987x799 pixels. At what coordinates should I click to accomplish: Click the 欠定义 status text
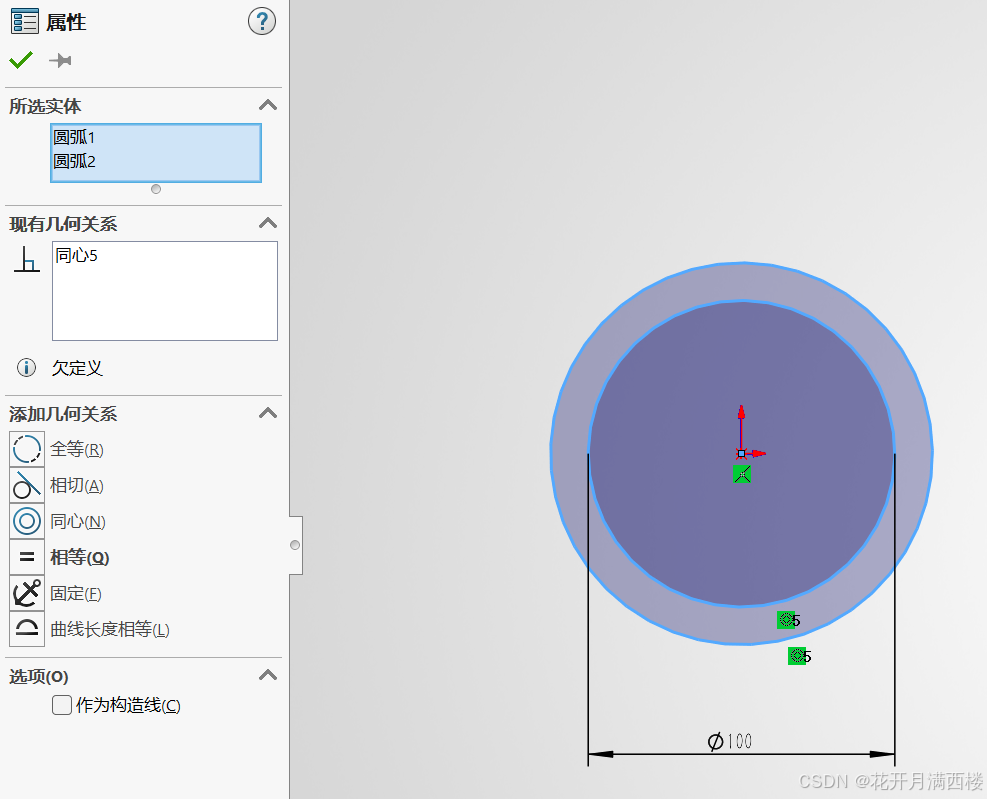(77, 368)
